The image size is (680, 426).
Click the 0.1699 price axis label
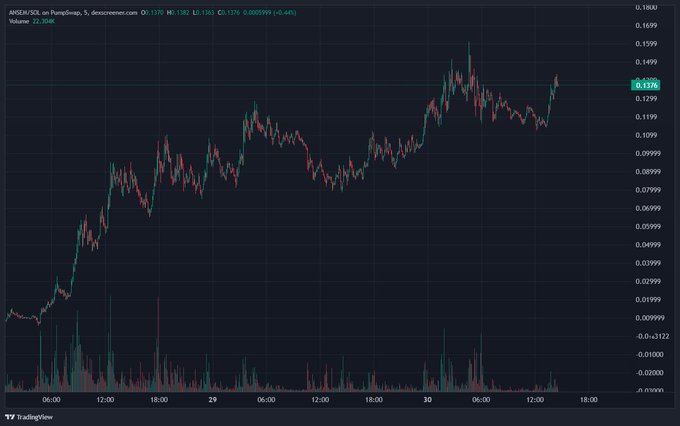646,25
